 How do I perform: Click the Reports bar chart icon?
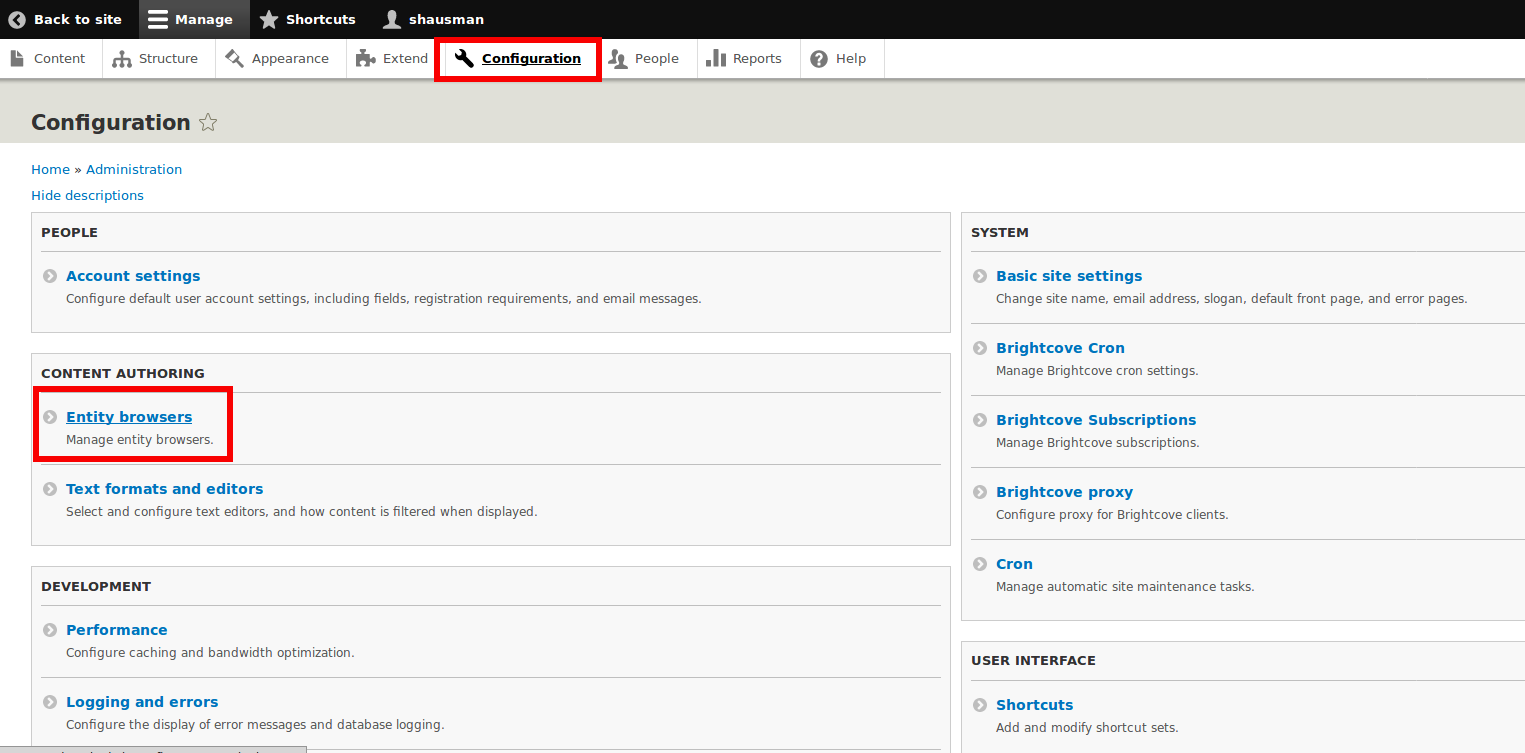tap(716, 59)
